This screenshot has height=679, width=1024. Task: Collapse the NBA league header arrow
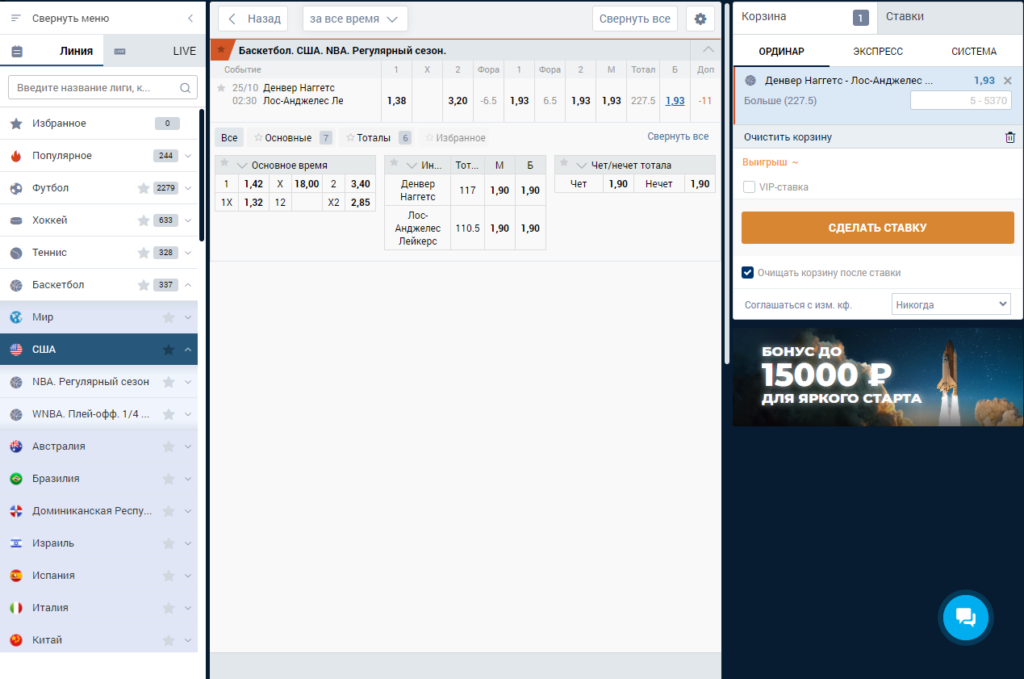pyautogui.click(x=708, y=50)
